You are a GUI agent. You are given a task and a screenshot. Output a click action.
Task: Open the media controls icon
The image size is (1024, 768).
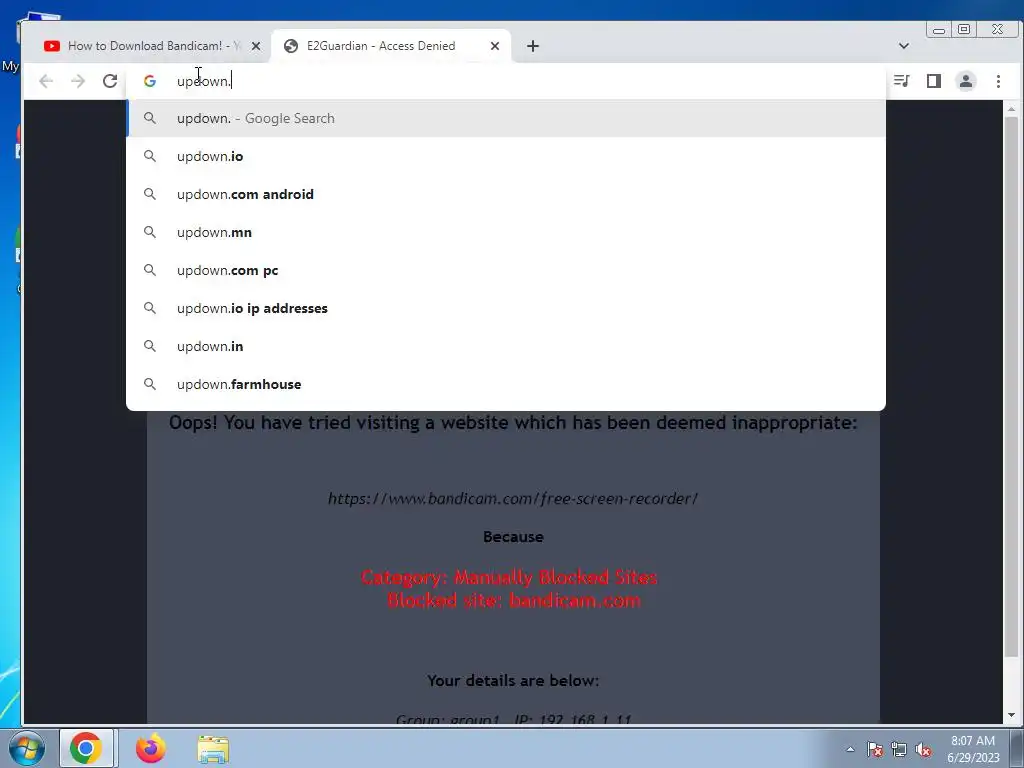pyautogui.click(x=901, y=81)
